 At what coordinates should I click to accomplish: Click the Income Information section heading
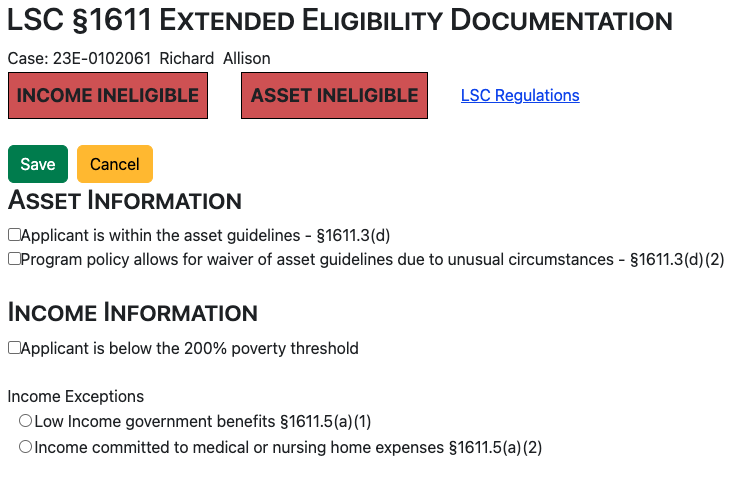[133, 312]
